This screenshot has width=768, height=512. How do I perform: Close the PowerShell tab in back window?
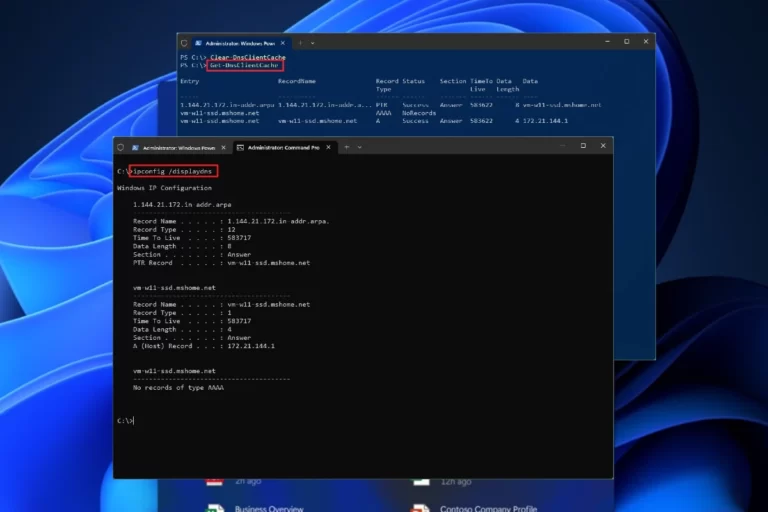point(283,43)
